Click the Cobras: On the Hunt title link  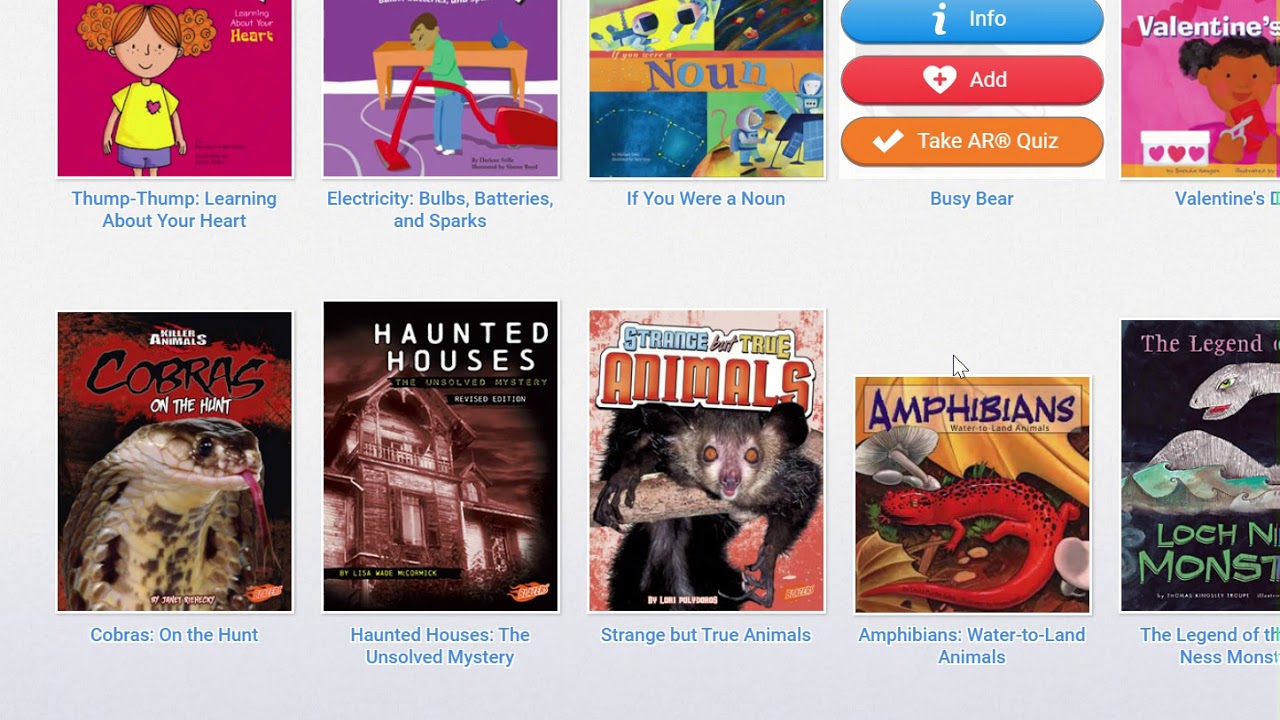point(174,635)
